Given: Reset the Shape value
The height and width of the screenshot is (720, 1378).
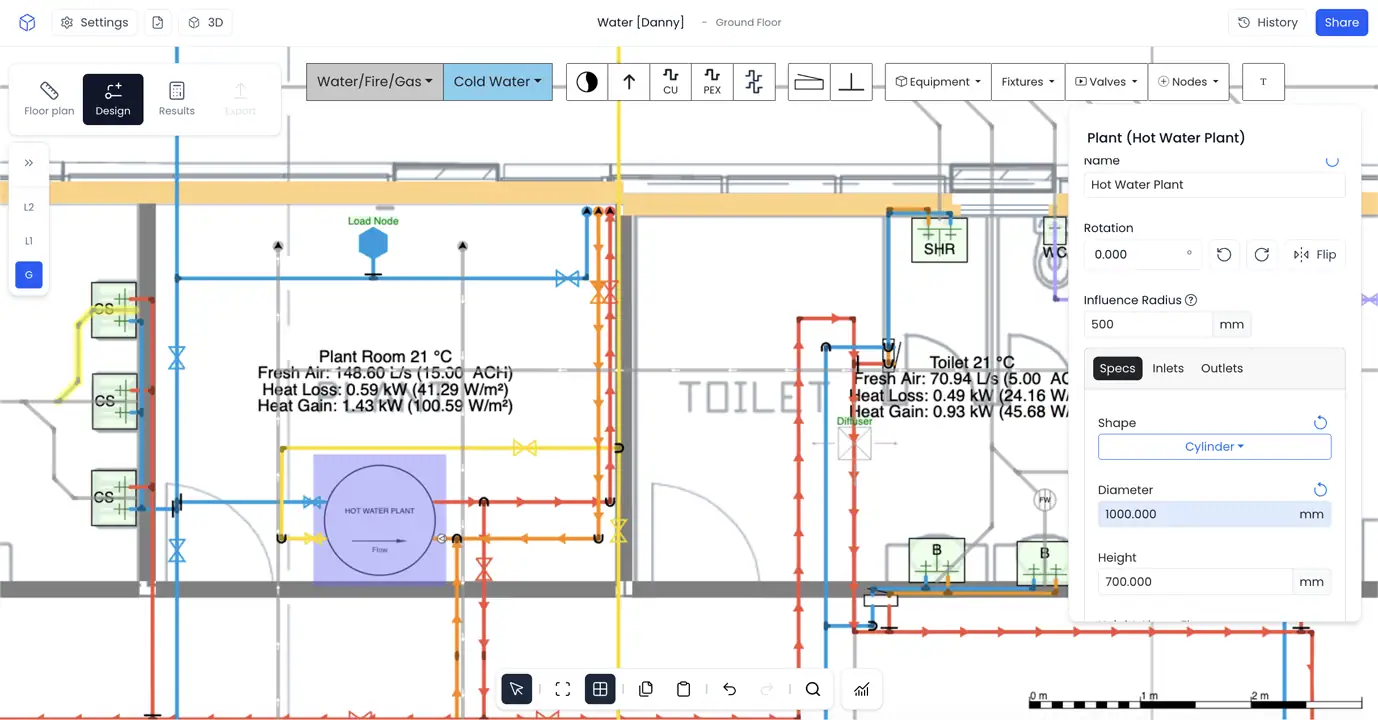Looking at the screenshot, I should [1320, 423].
